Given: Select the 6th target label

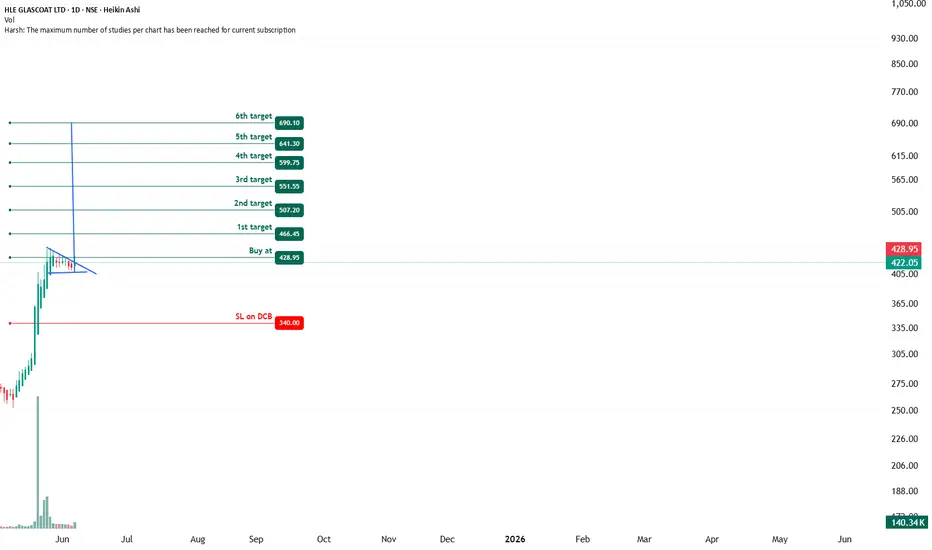Looking at the screenshot, I should (253, 116).
